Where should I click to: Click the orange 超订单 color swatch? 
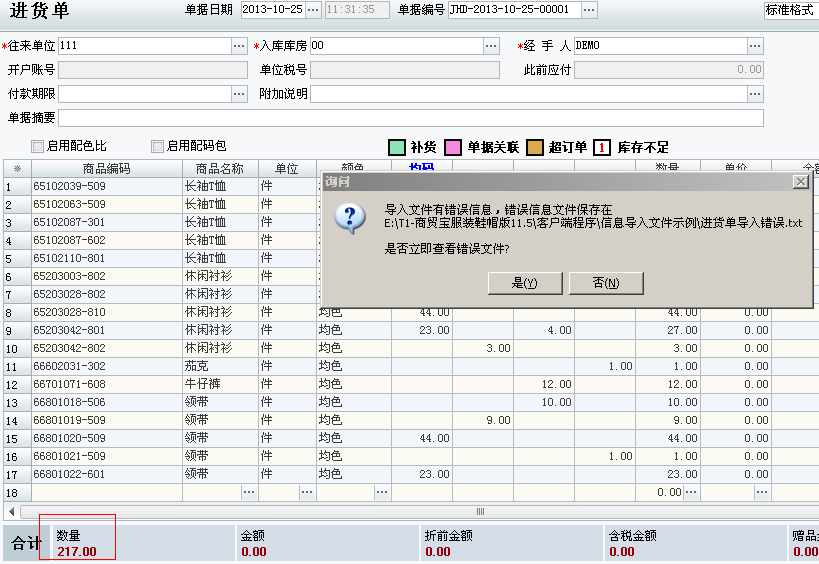pyautogui.click(x=535, y=147)
